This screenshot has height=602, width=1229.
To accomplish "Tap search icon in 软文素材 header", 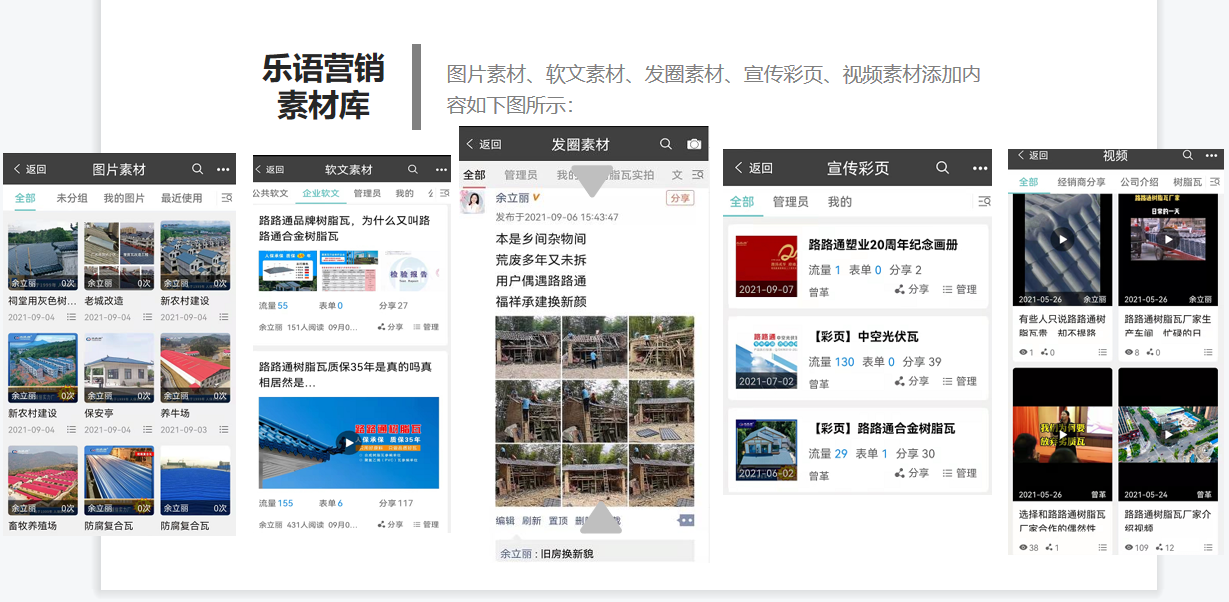I will (x=413, y=169).
